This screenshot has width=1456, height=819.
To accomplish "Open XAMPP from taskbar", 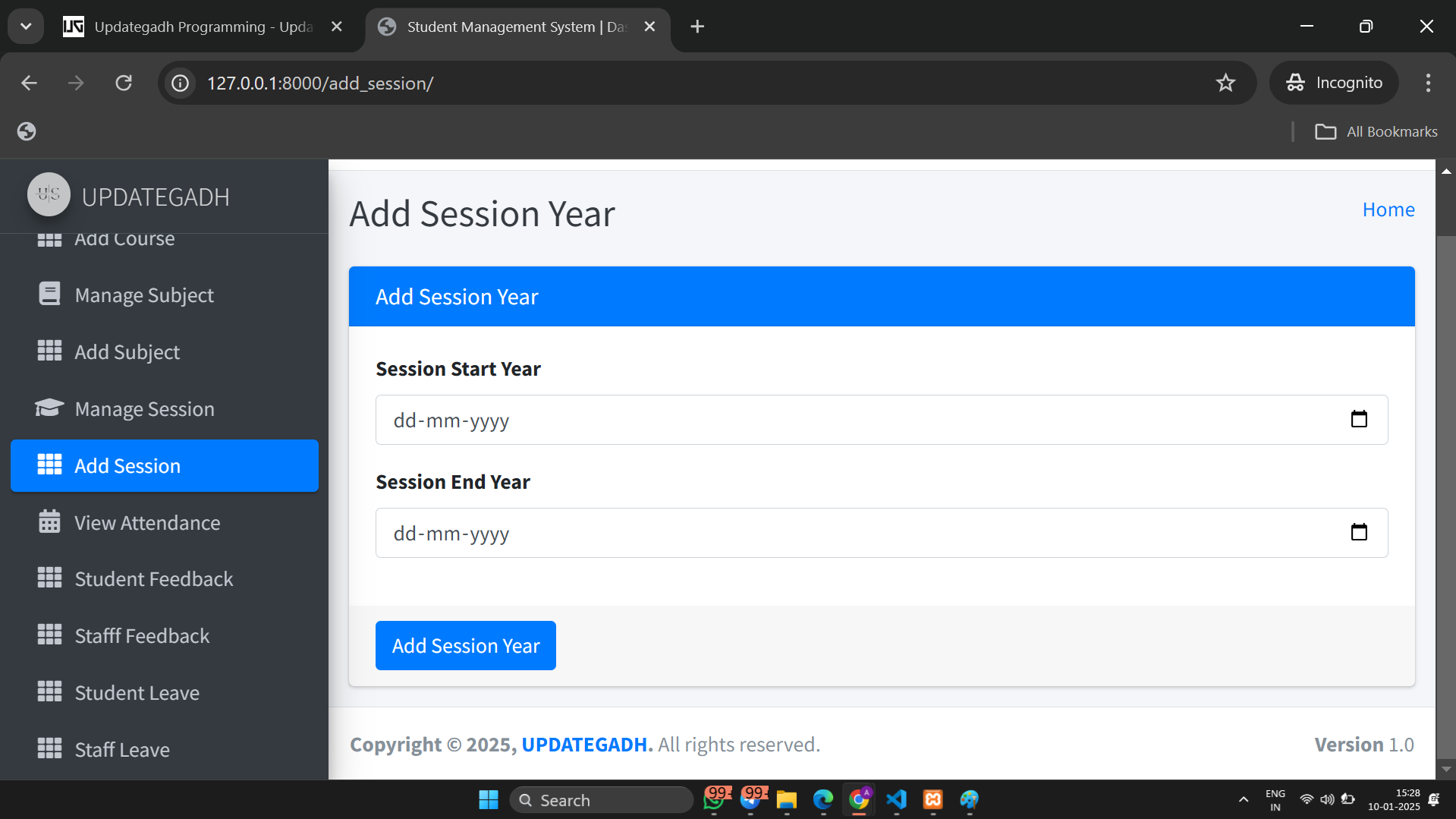I will point(932,799).
